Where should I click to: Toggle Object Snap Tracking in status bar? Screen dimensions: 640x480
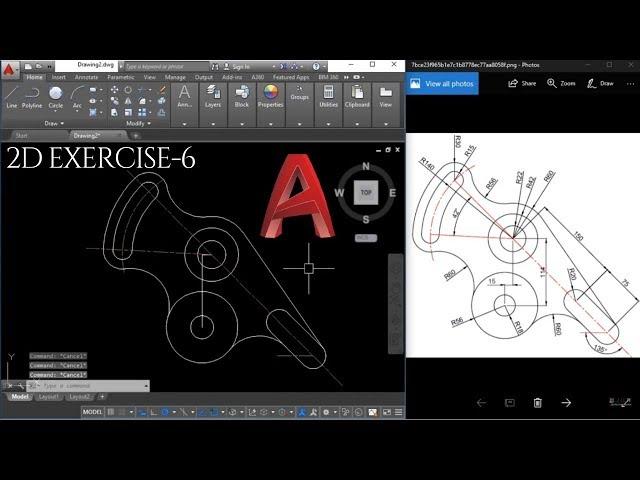202,412
